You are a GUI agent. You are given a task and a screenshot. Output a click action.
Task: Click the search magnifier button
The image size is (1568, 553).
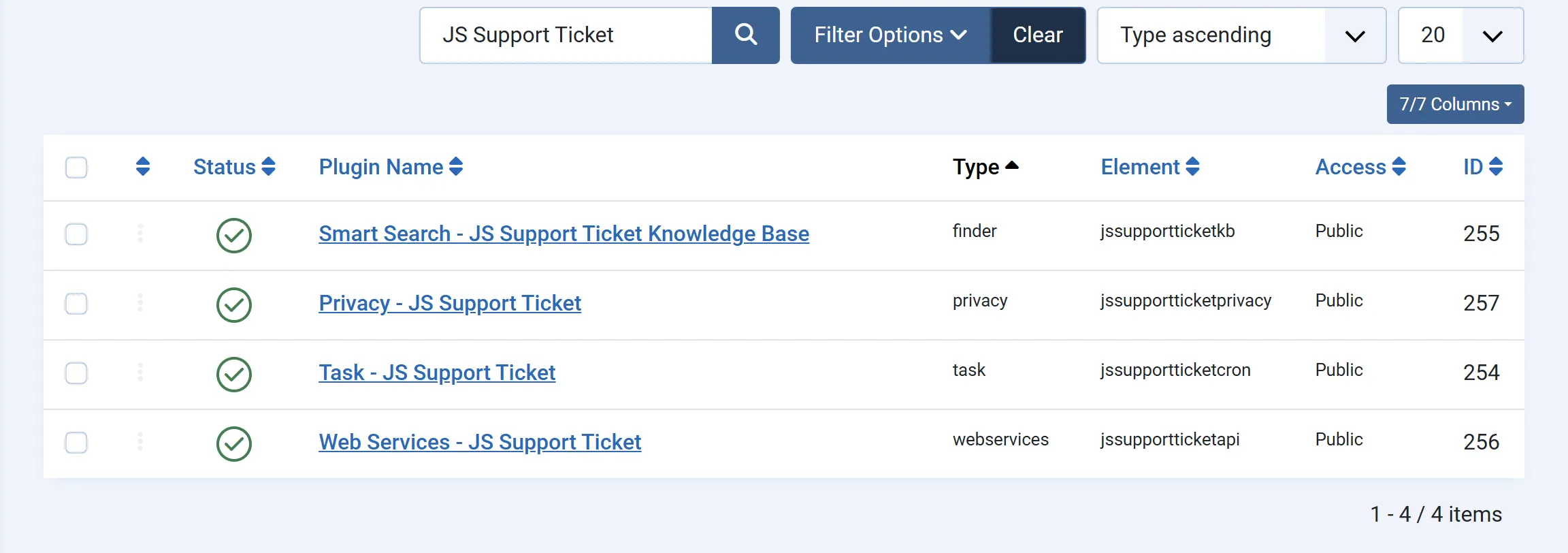(x=746, y=35)
